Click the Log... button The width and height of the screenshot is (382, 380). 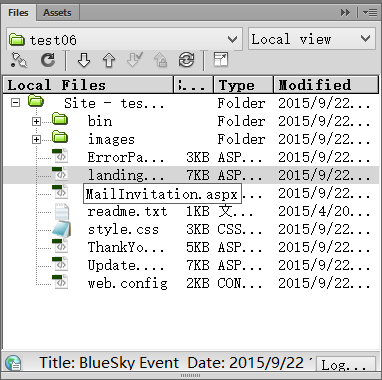tap(345, 365)
